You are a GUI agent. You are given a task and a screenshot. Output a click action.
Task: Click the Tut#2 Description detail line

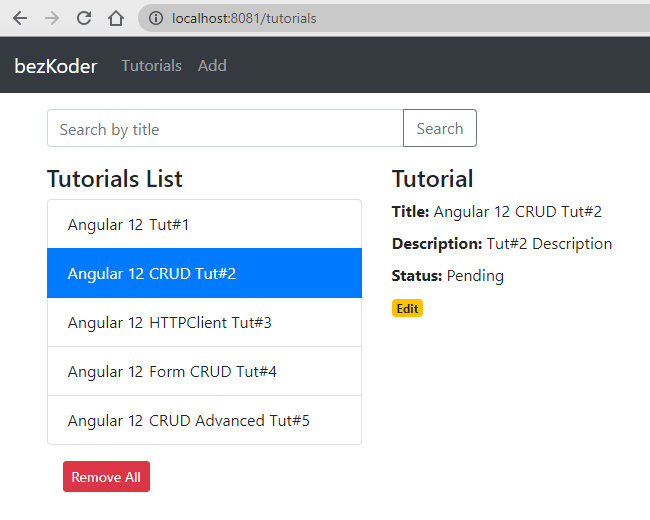pos(502,244)
